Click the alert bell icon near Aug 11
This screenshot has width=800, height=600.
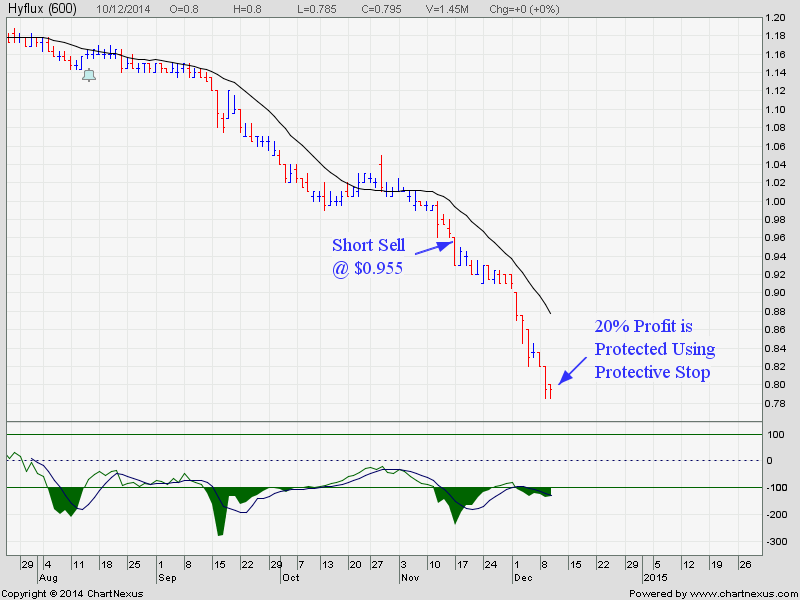click(89, 75)
